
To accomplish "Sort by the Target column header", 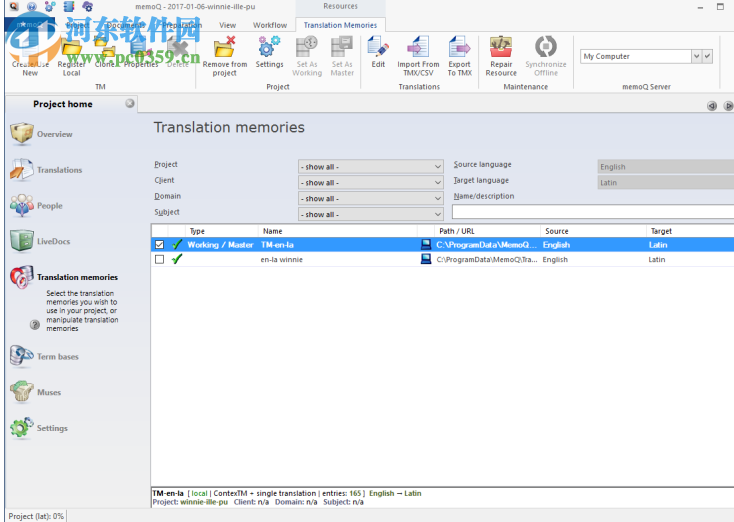I will click(x=690, y=231).
